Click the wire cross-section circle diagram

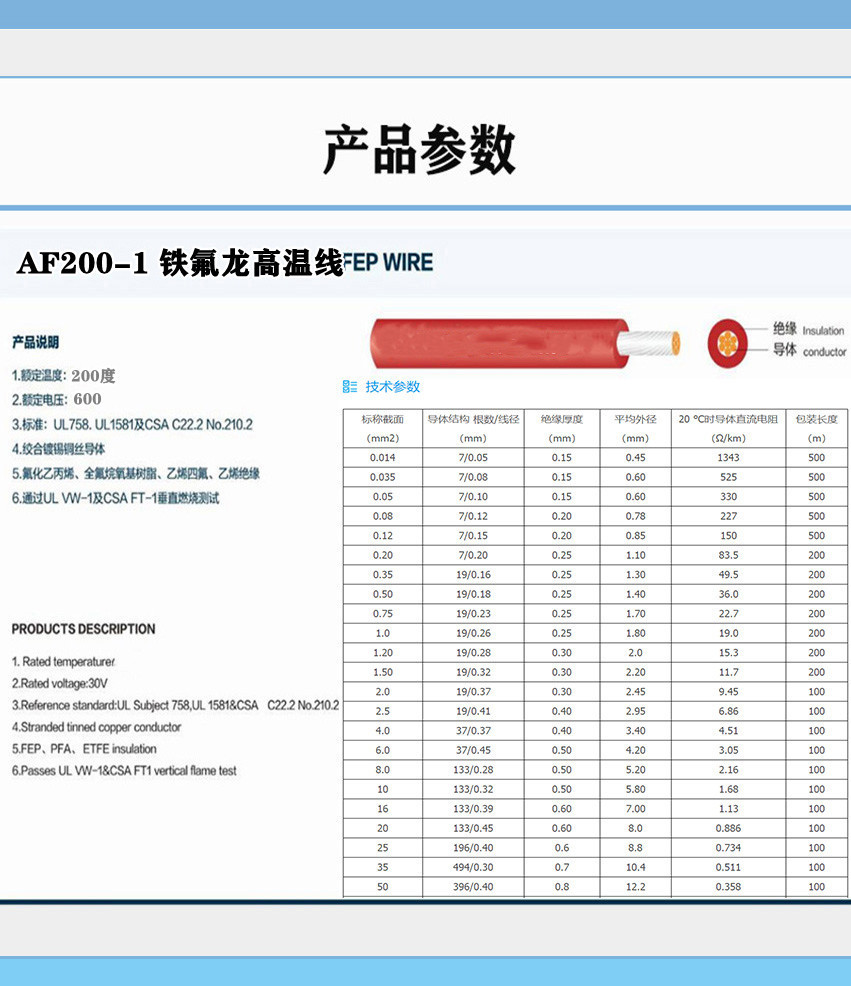[x=728, y=341]
